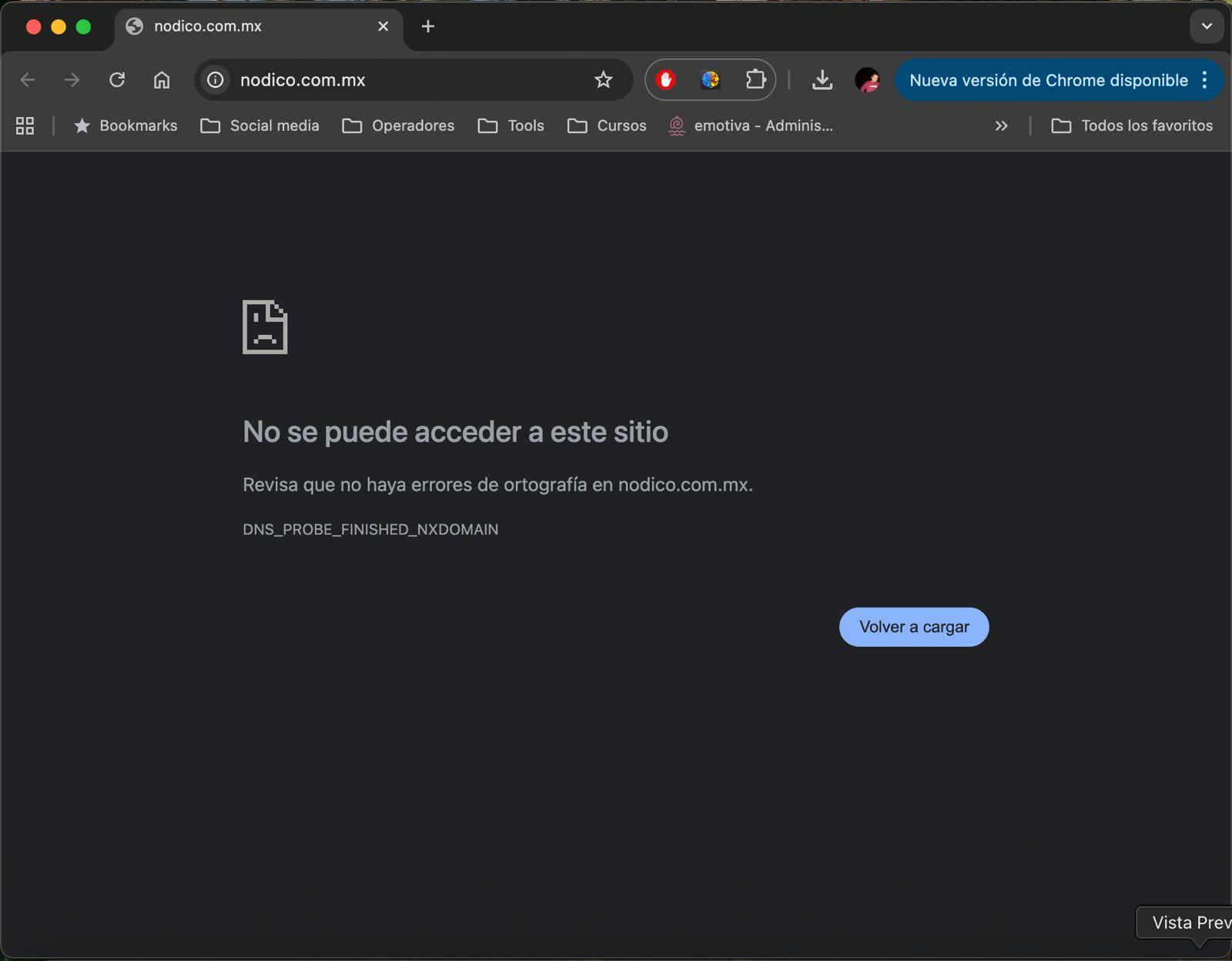Click Nueva versión de Chrome disponible button
This screenshot has width=1232, height=961.
(1048, 80)
